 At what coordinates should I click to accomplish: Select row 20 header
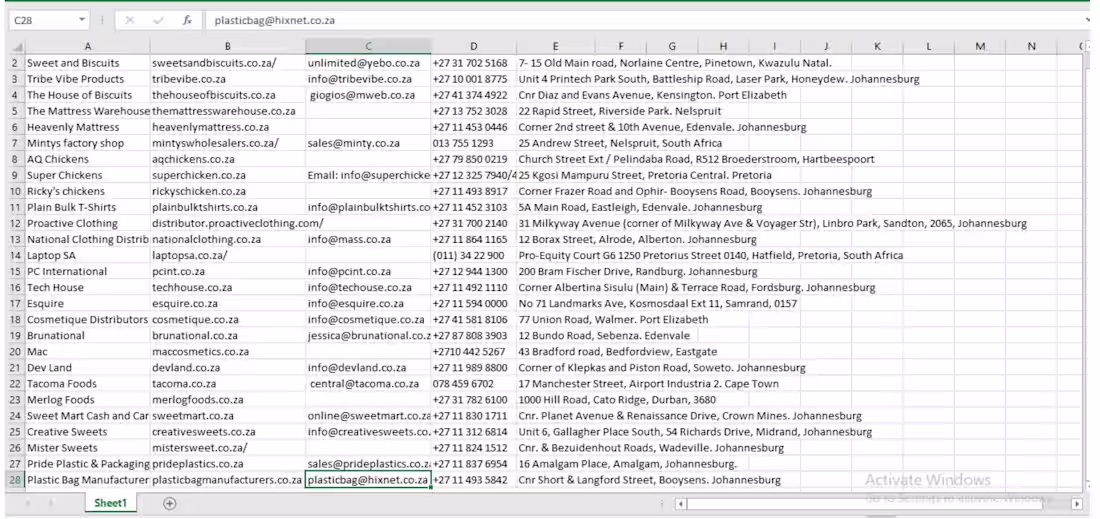(16, 351)
